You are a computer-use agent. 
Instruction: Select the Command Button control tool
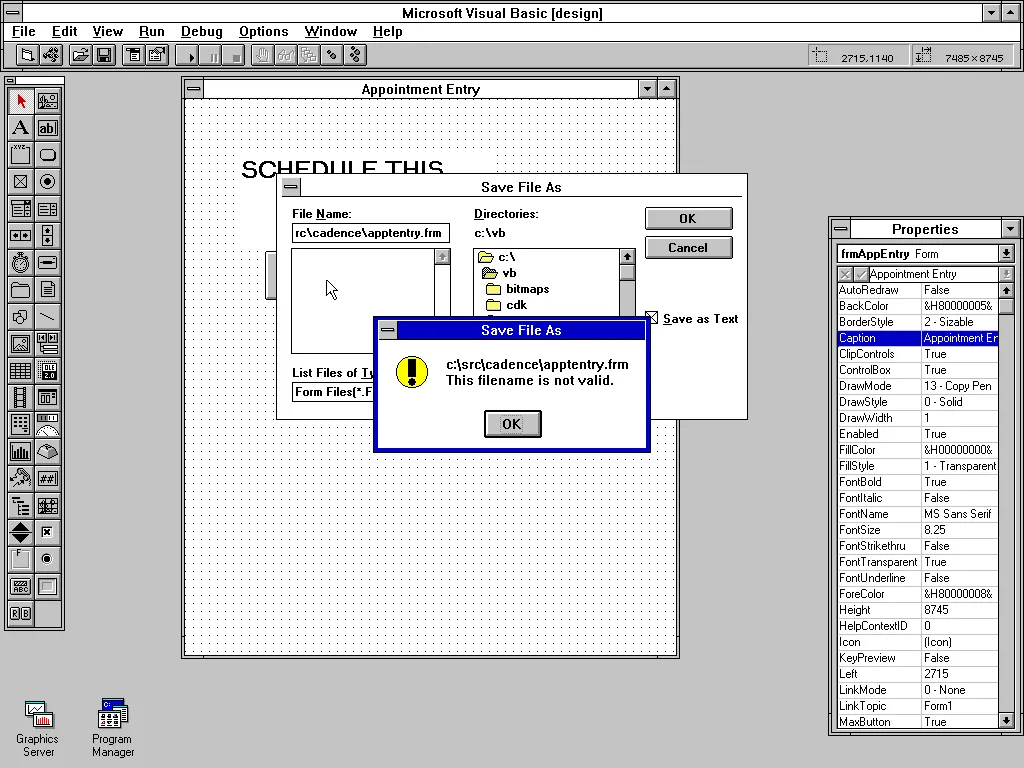tap(47, 155)
